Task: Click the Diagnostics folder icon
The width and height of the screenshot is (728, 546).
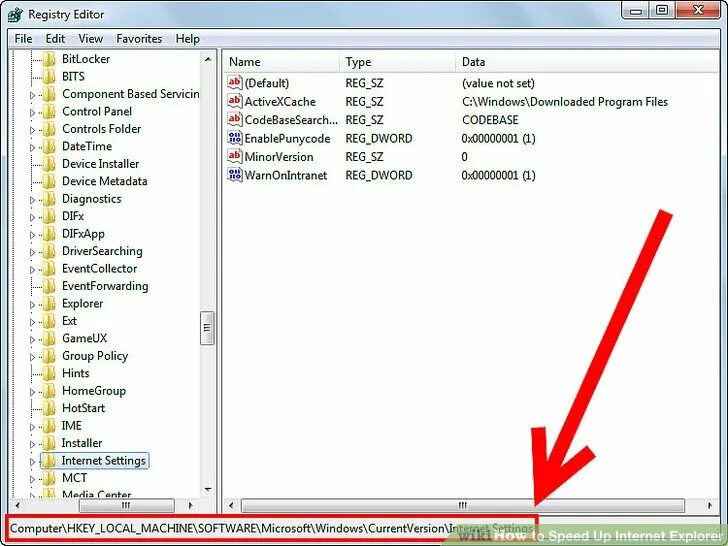Action: tap(49, 199)
